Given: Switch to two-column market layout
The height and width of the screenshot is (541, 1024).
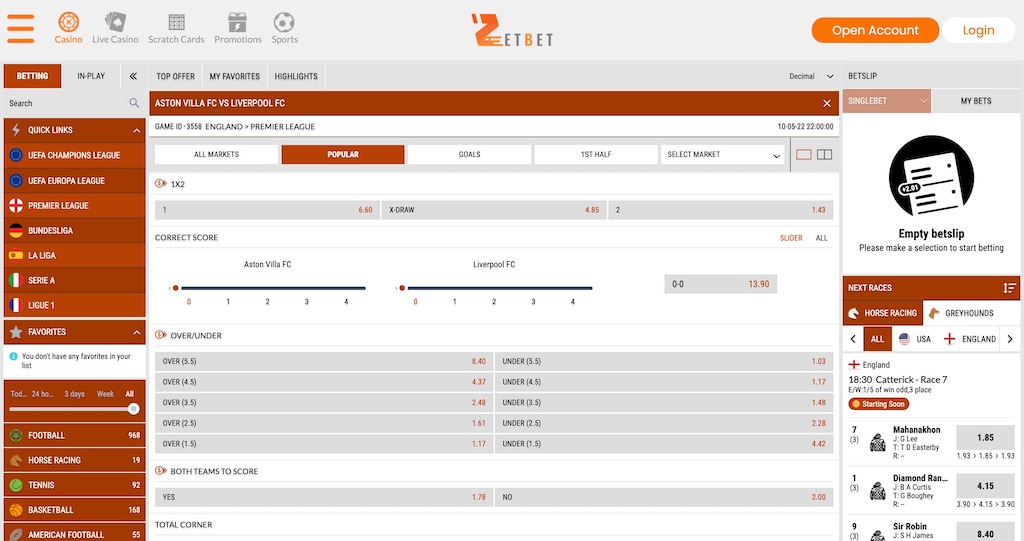Looking at the screenshot, I should pos(825,154).
